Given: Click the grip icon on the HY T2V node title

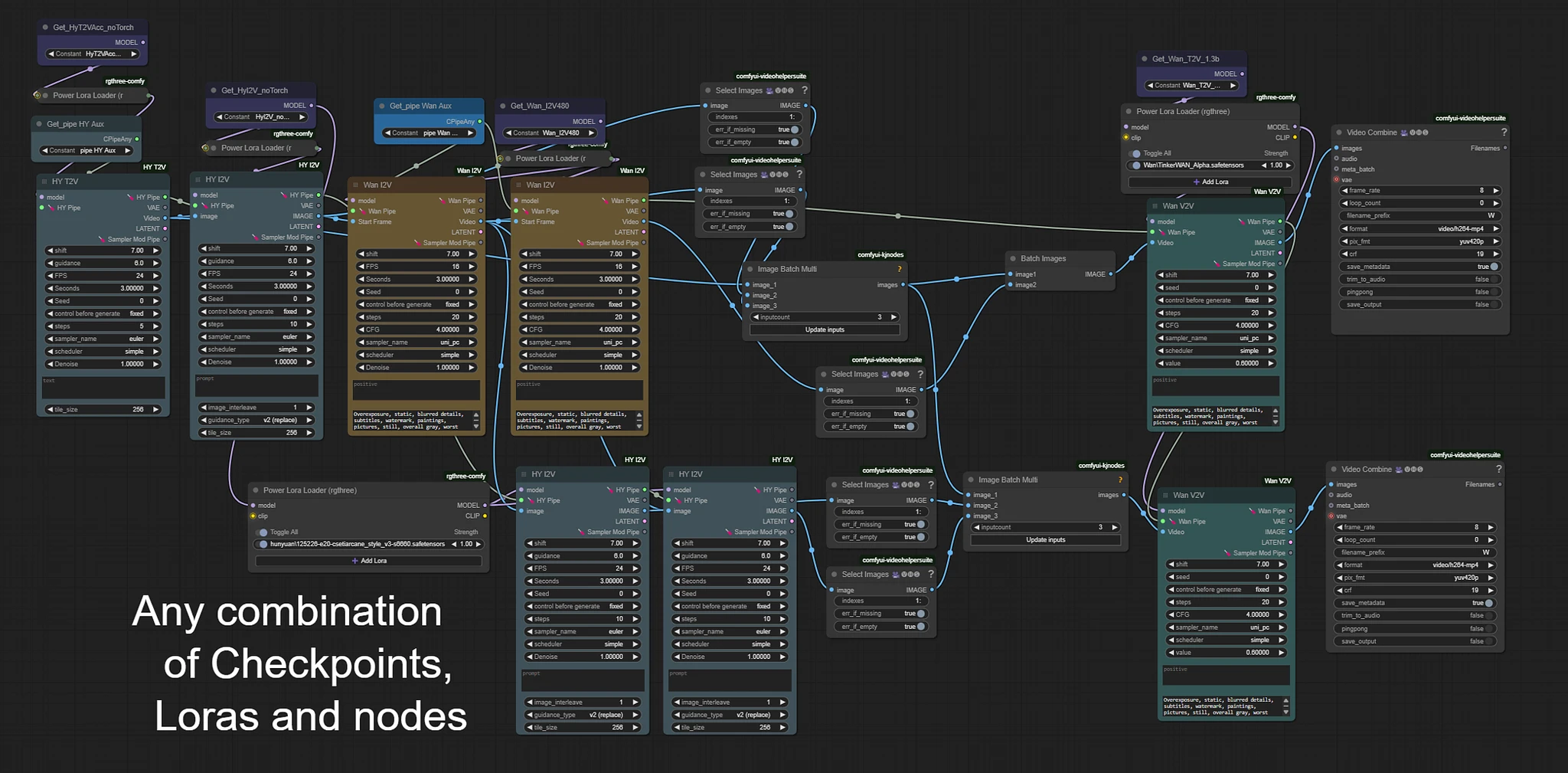Looking at the screenshot, I should (44, 182).
